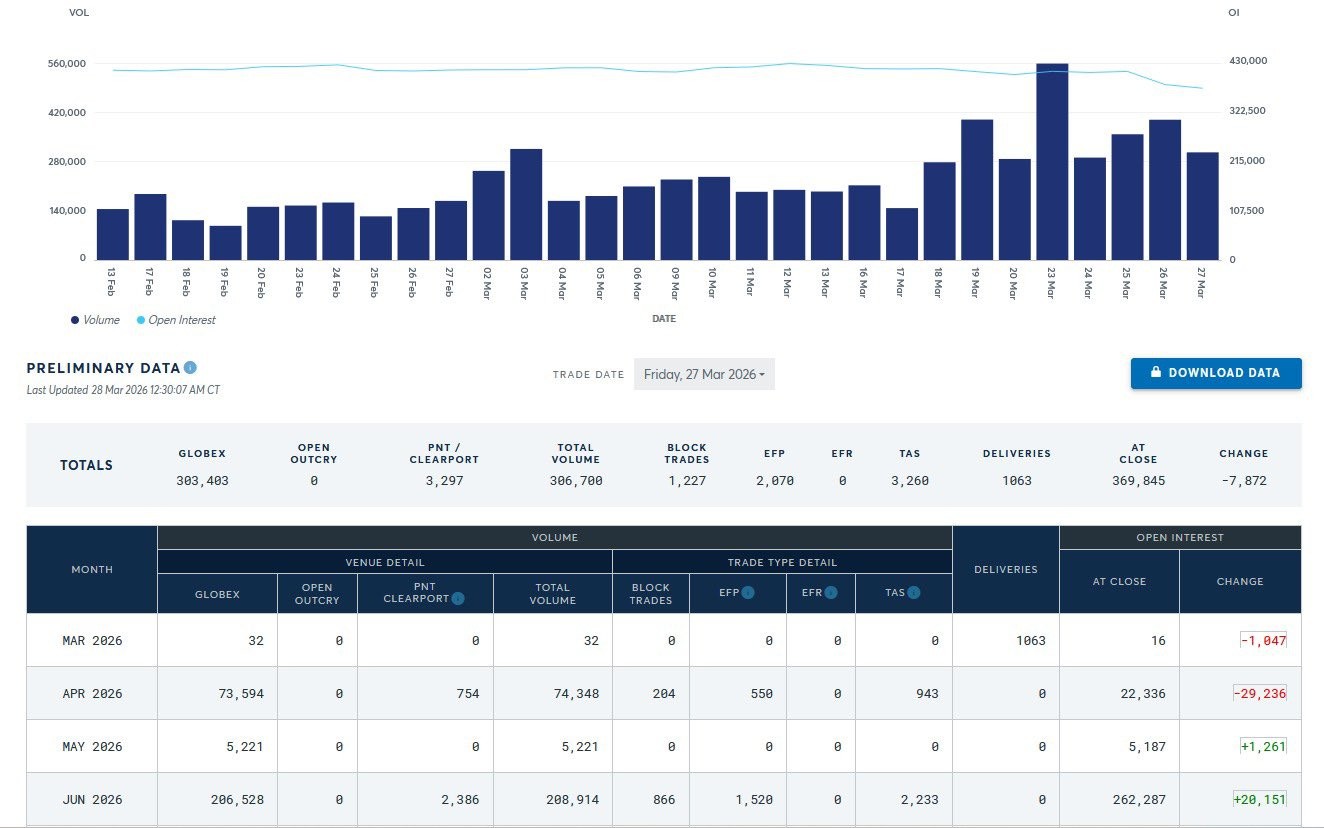Toggle the Volume legend marker
Viewport: 1324px width, 828px height.
point(75,320)
